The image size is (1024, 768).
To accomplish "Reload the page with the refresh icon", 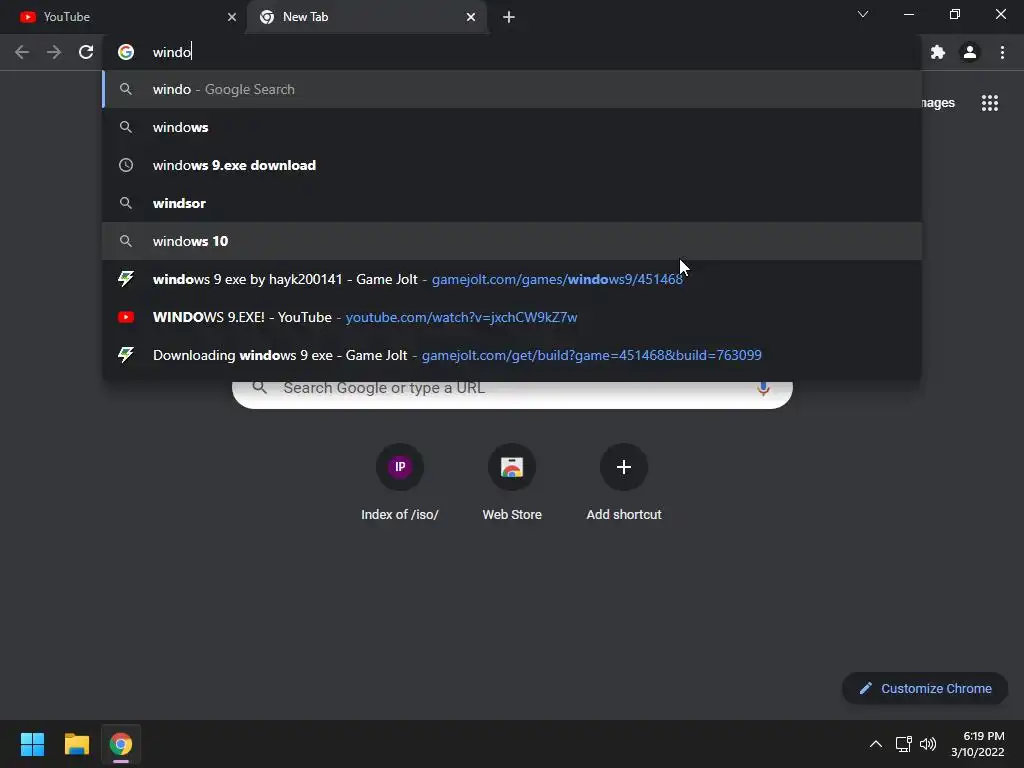I will [x=86, y=52].
